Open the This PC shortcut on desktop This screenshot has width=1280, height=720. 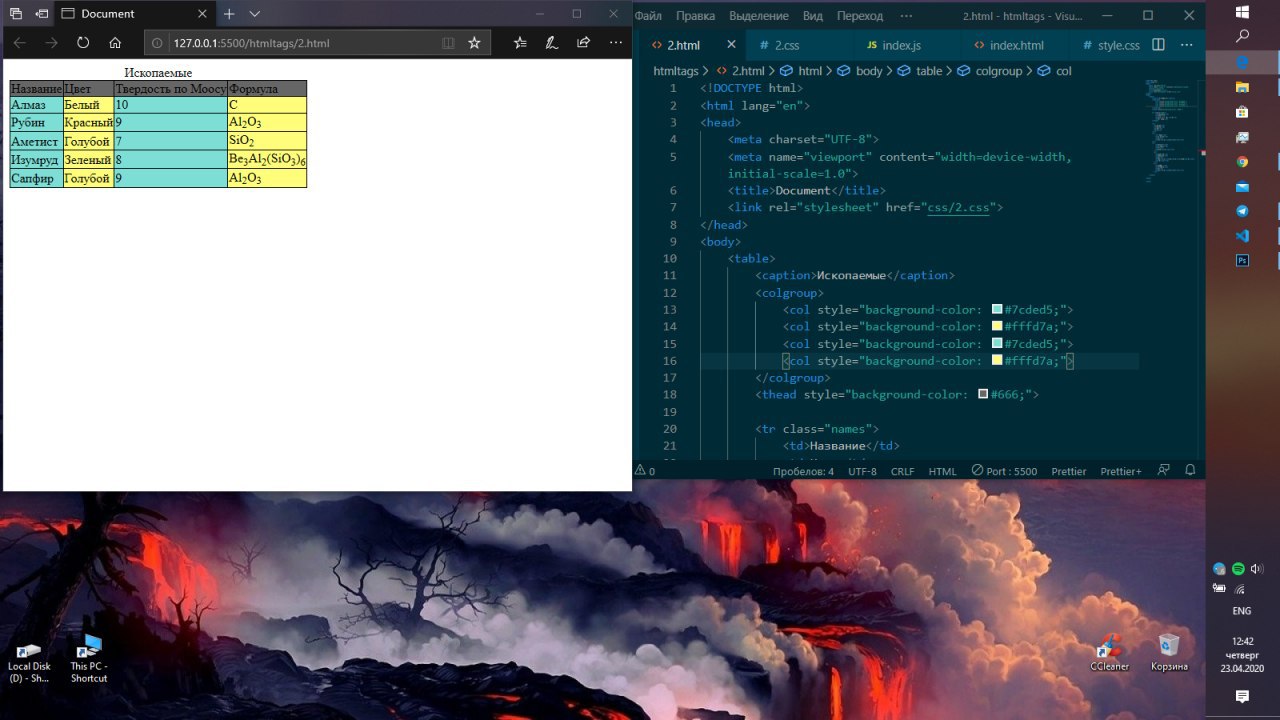coord(89,658)
